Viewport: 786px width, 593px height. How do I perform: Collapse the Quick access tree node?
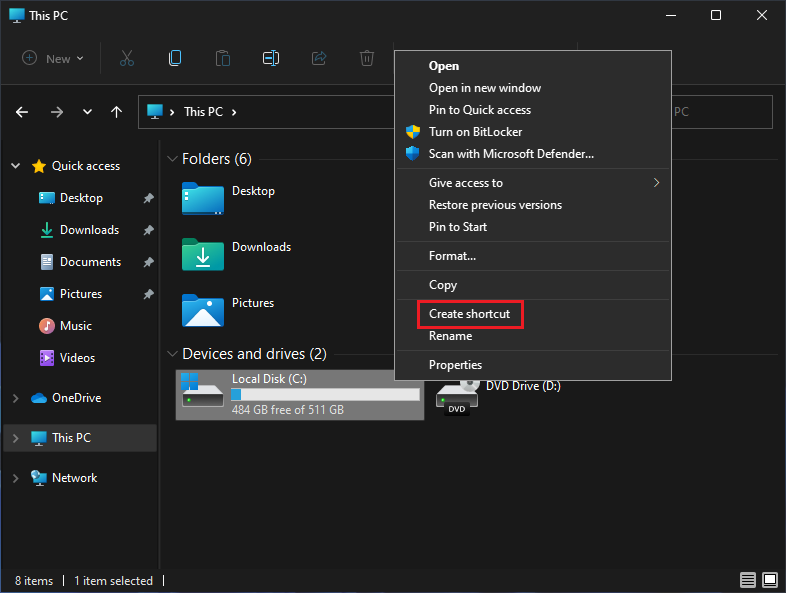(16, 166)
